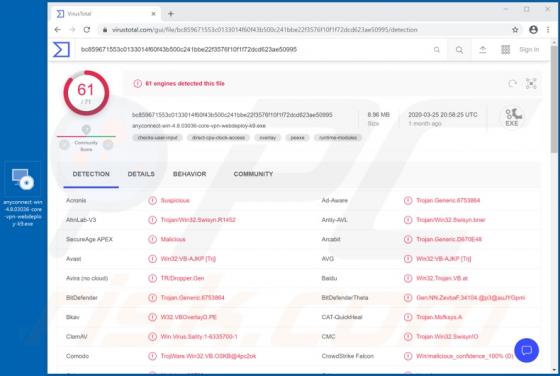Click the peexe tag

coord(297,138)
